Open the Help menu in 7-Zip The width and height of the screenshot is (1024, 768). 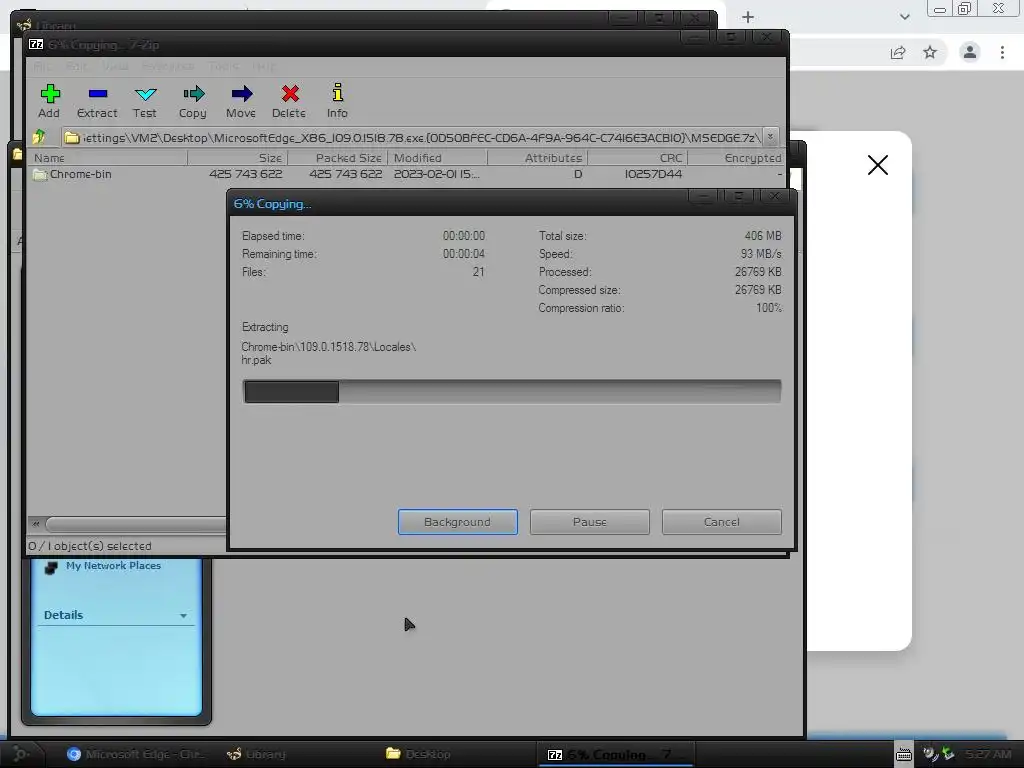264,67
